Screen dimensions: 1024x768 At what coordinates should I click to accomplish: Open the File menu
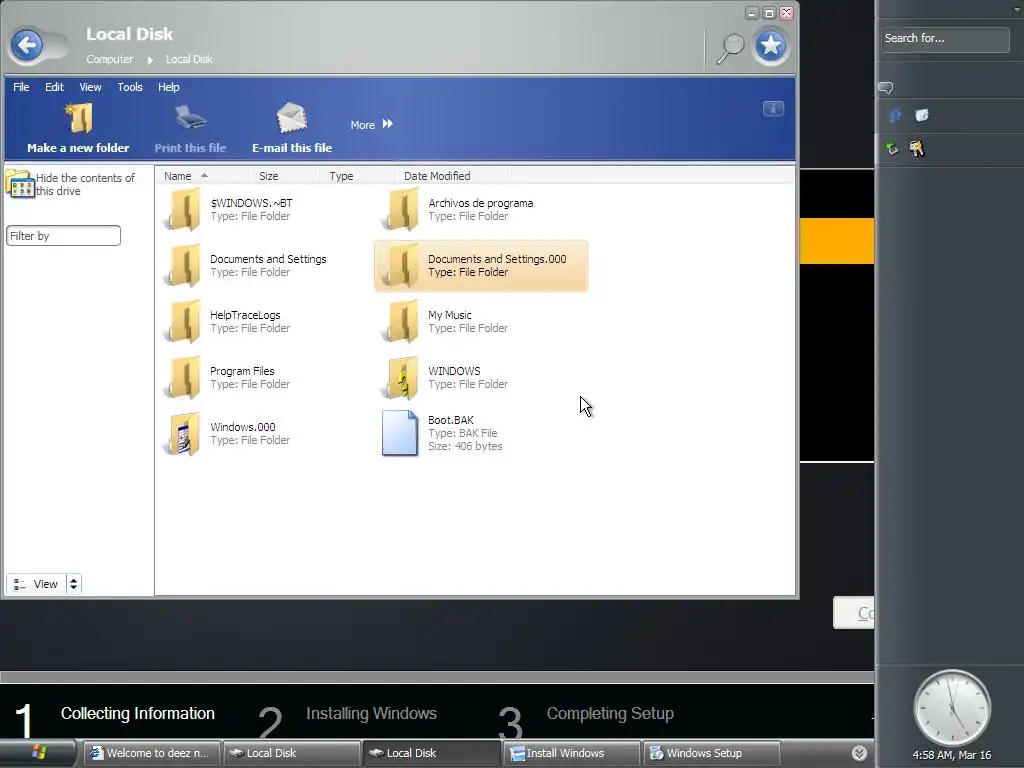22,87
